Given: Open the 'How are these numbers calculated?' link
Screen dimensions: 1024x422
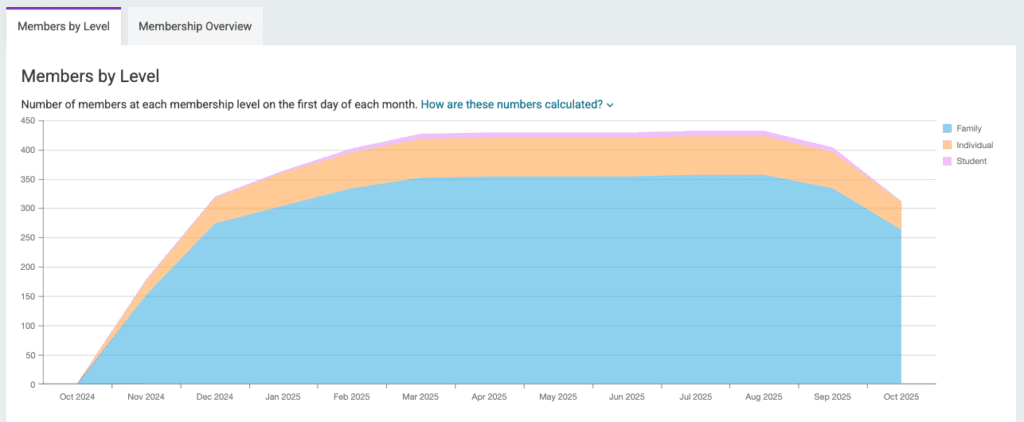Looking at the screenshot, I should pos(511,104).
